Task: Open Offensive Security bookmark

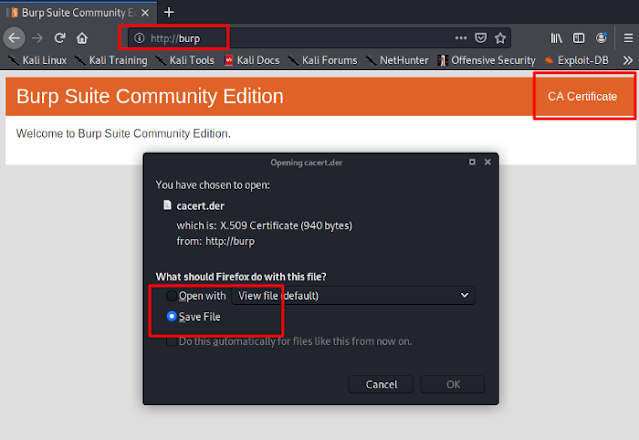Action: pyautogui.click(x=487, y=60)
